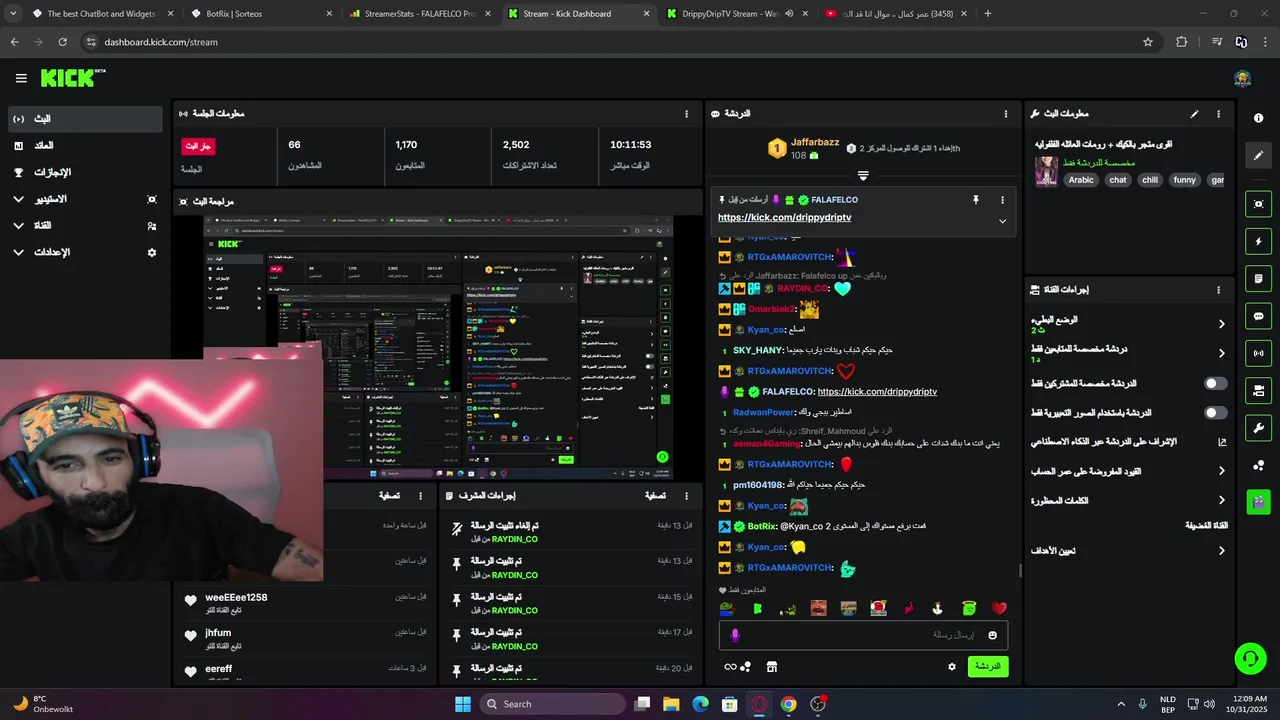Screen dimensions: 1280x720
Task: Click تصفية filter in moderator actions panel
Action: coord(655,496)
